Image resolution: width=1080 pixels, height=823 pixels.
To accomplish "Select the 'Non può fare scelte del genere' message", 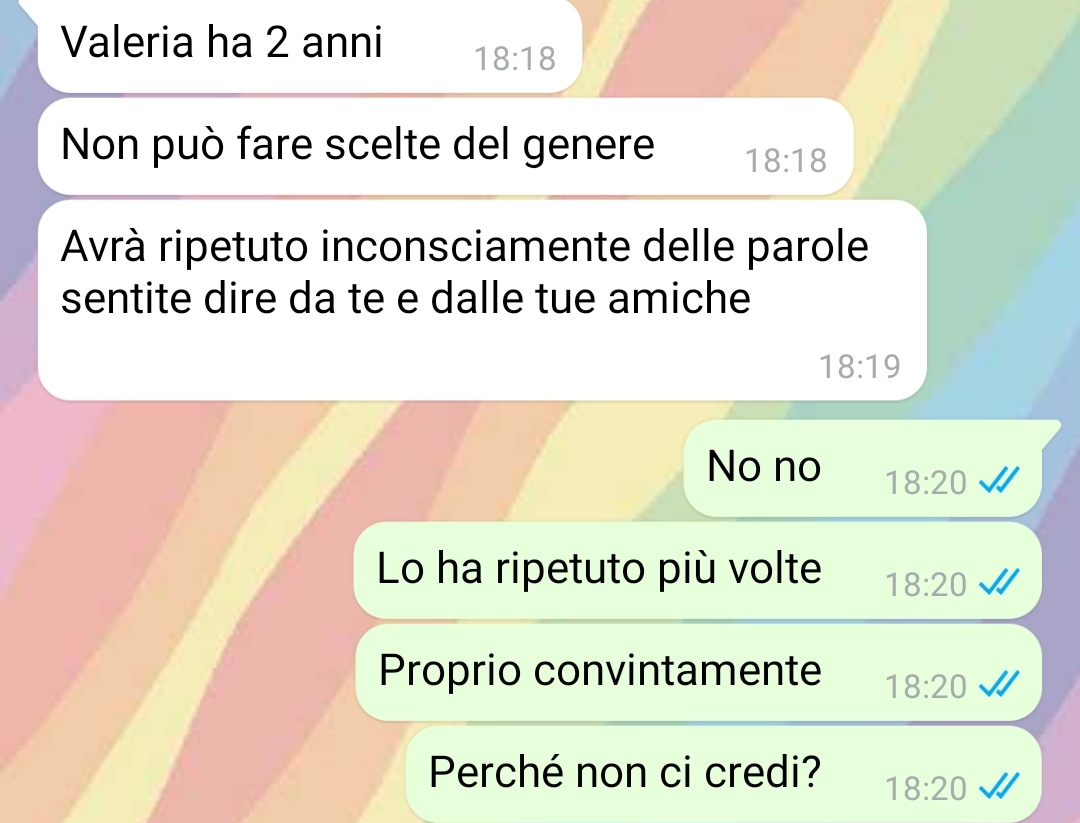I will point(446,146).
